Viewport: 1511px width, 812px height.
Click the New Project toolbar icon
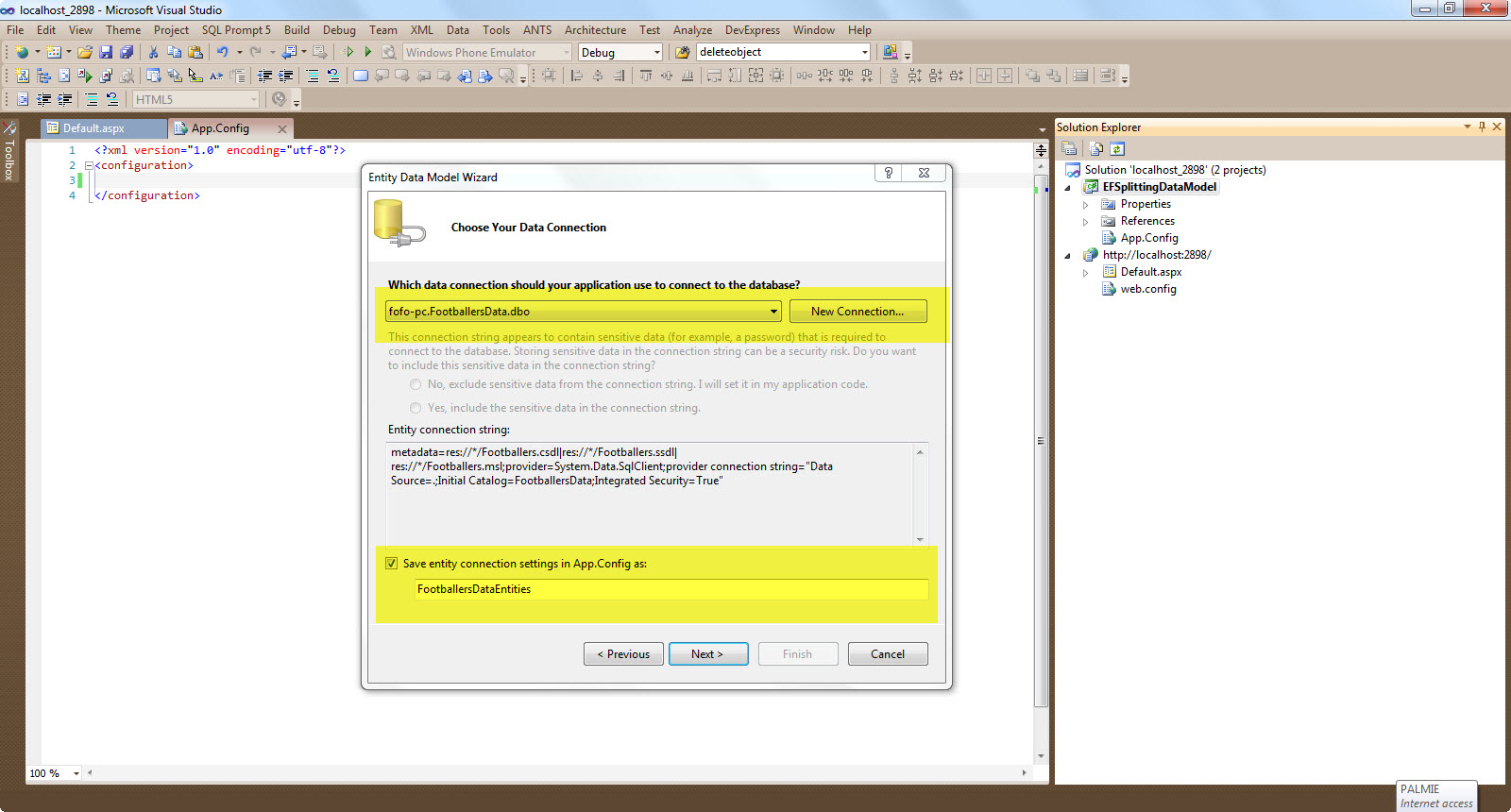click(22, 52)
